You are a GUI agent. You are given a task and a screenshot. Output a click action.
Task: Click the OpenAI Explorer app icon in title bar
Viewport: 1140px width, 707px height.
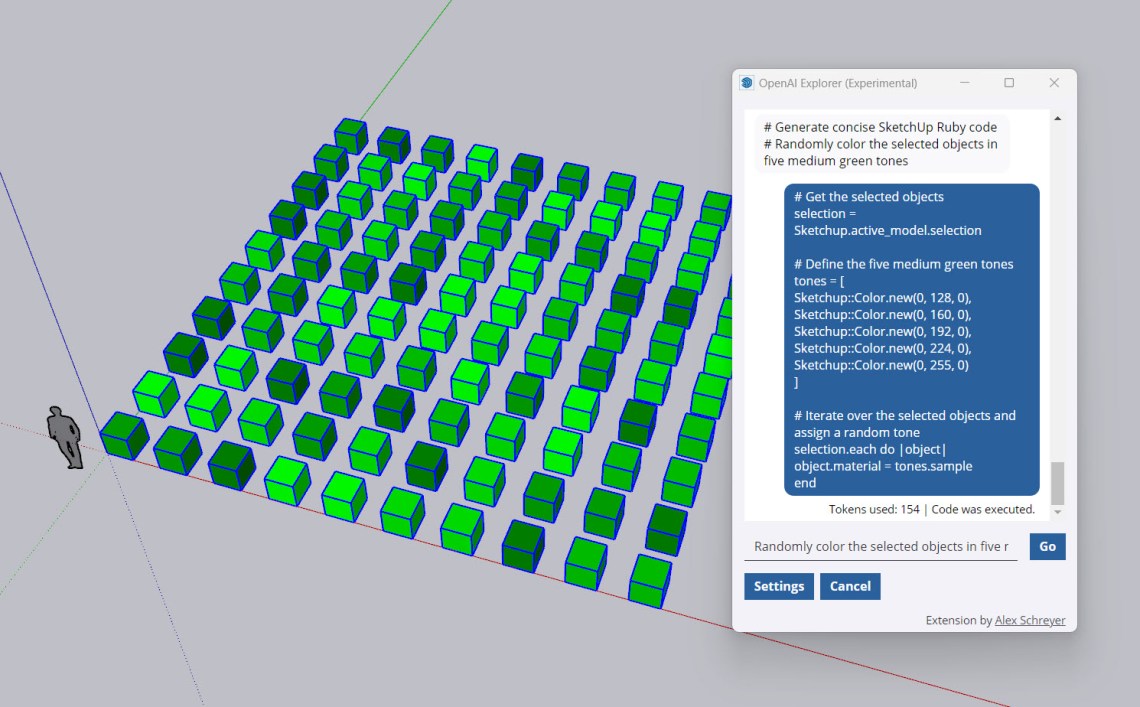pos(746,83)
